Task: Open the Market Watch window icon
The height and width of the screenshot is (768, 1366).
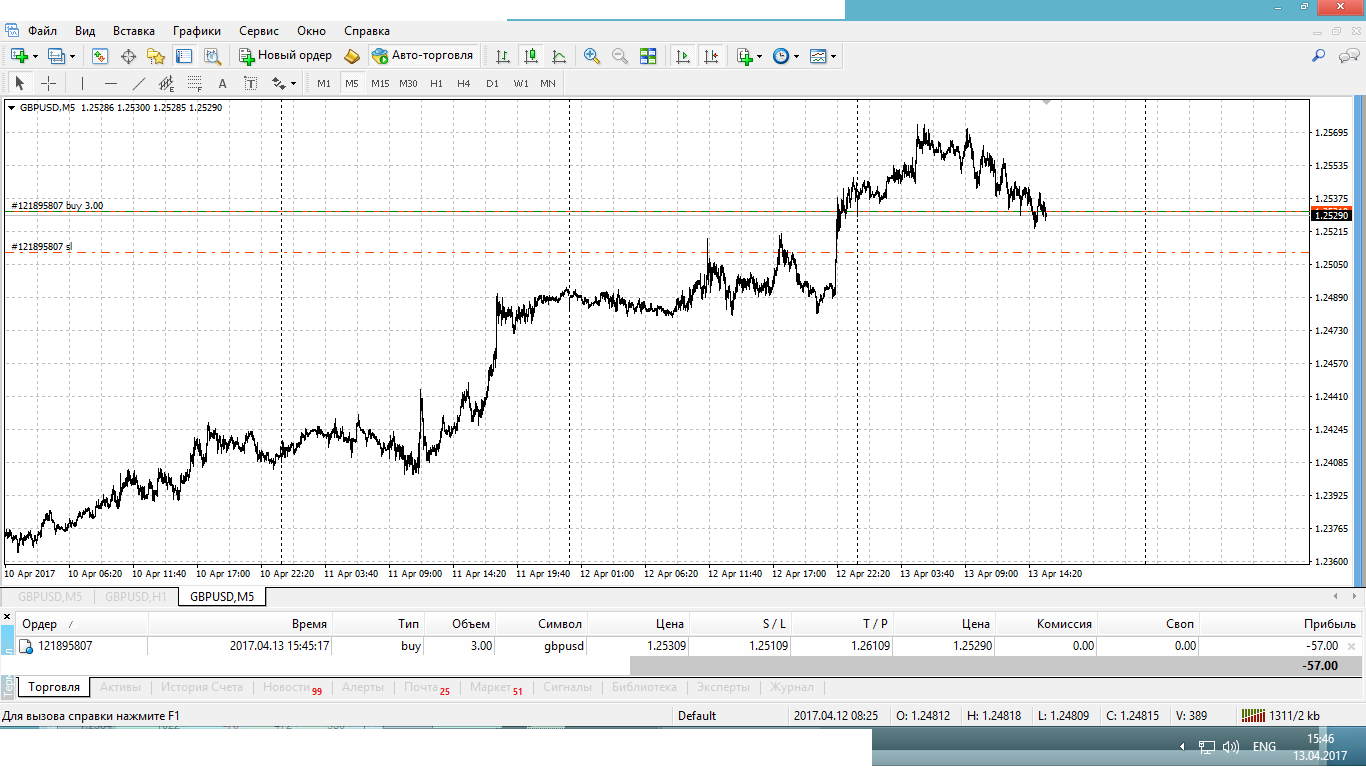Action: click(100, 56)
